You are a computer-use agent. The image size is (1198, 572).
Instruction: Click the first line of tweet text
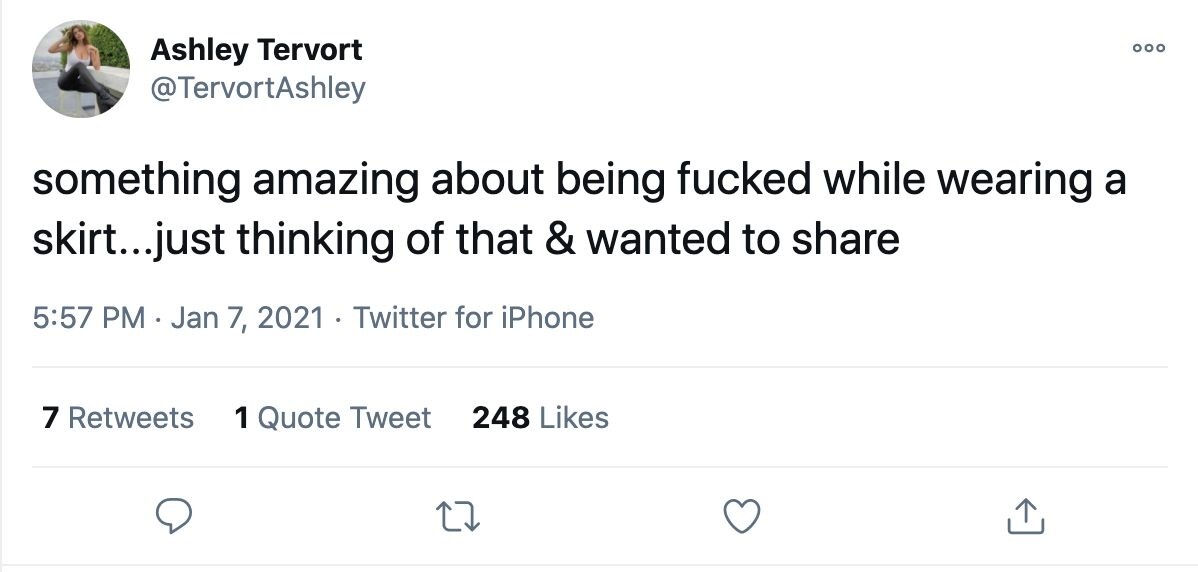[x=579, y=180]
